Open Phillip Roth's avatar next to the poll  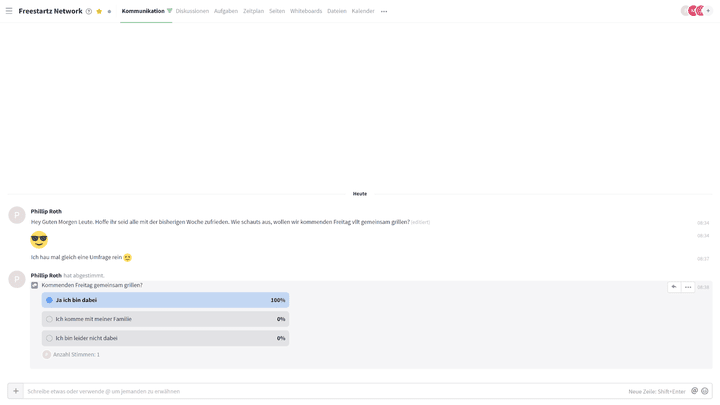[17, 279]
